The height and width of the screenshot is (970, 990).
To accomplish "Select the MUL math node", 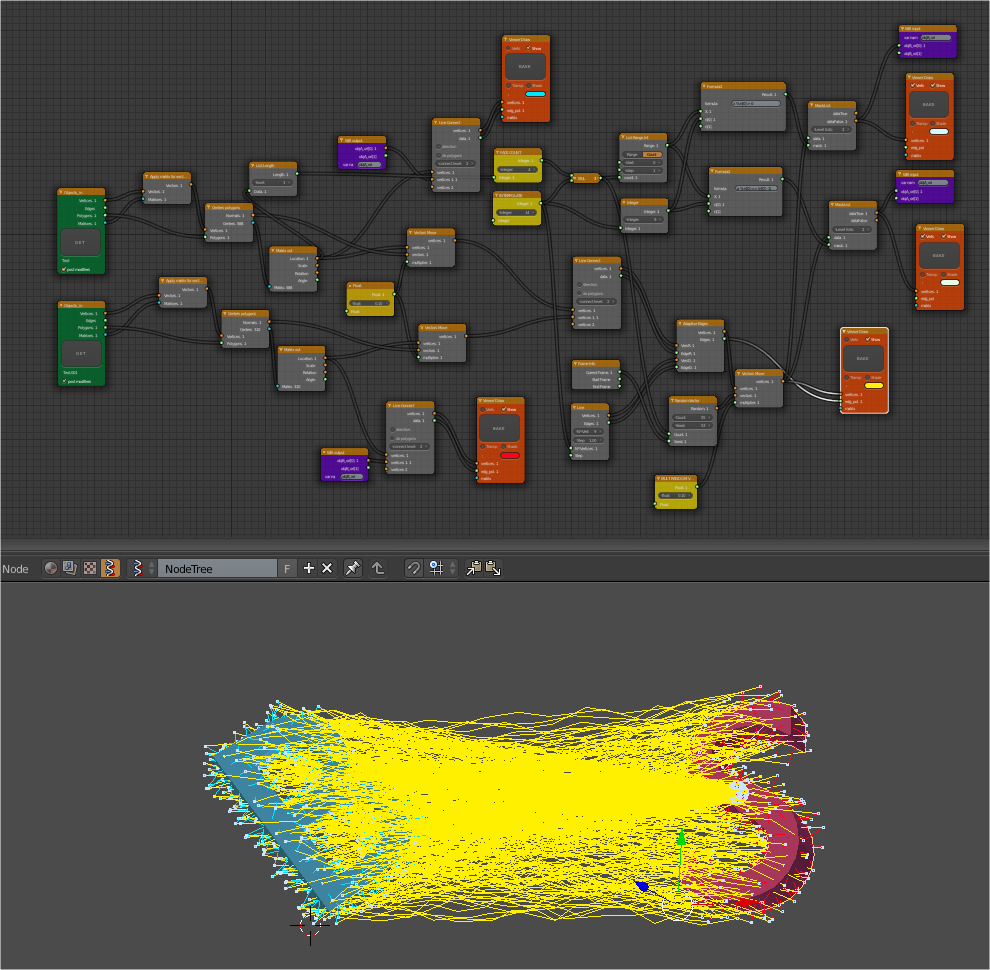I will tap(585, 178).
